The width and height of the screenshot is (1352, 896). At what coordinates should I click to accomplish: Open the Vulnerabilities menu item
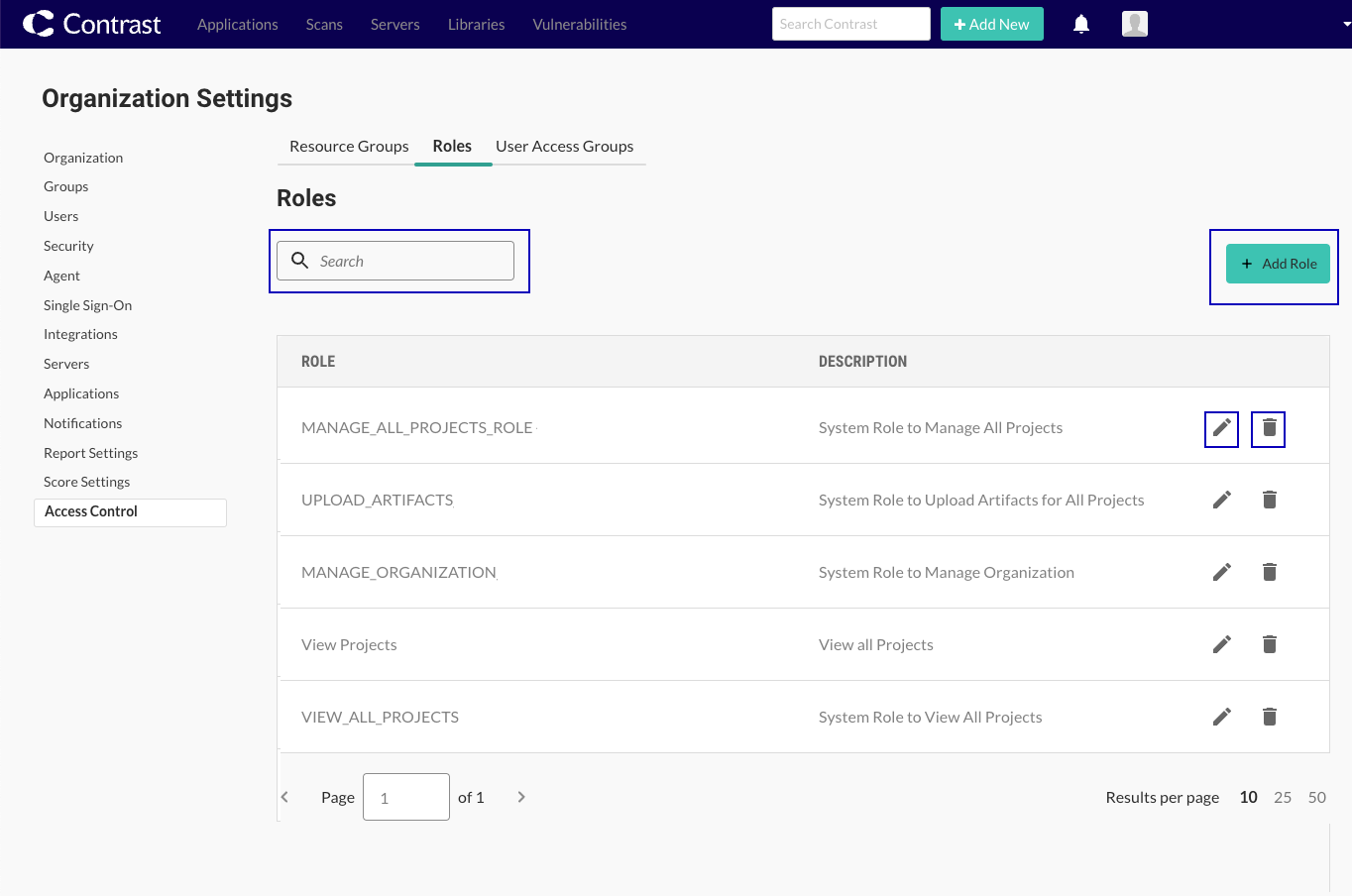click(579, 25)
